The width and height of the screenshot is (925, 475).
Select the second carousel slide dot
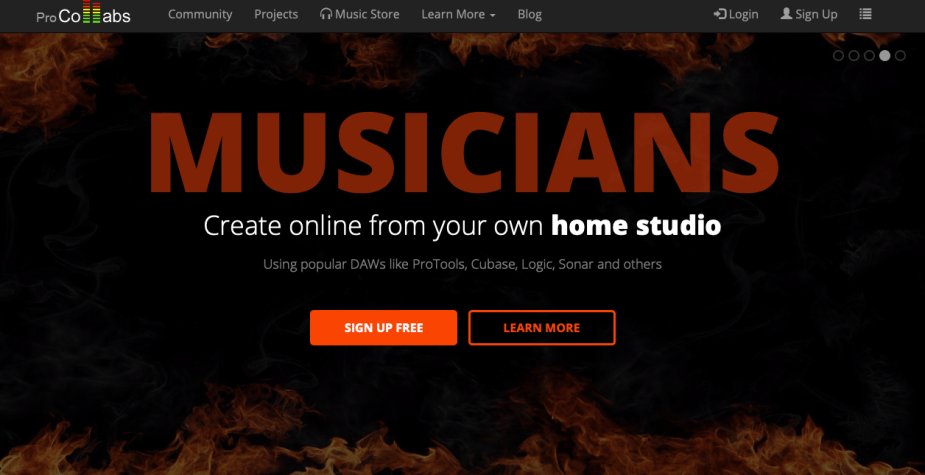[x=854, y=55]
